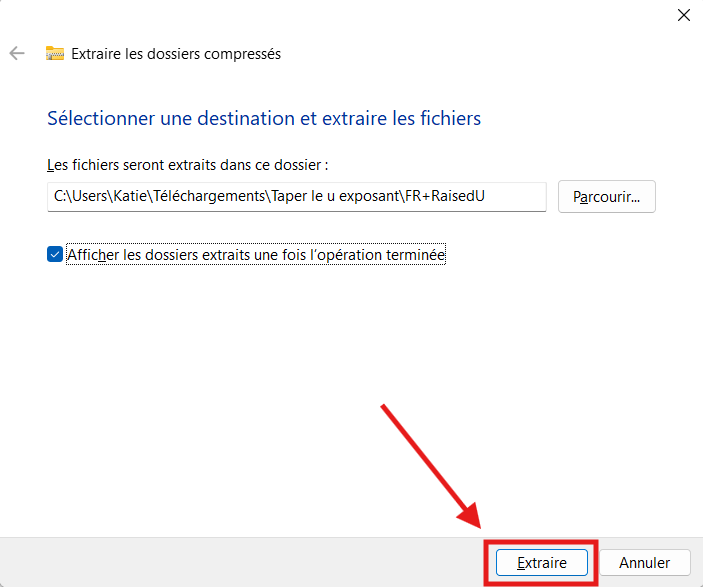Go back using the back arrow

[17, 54]
